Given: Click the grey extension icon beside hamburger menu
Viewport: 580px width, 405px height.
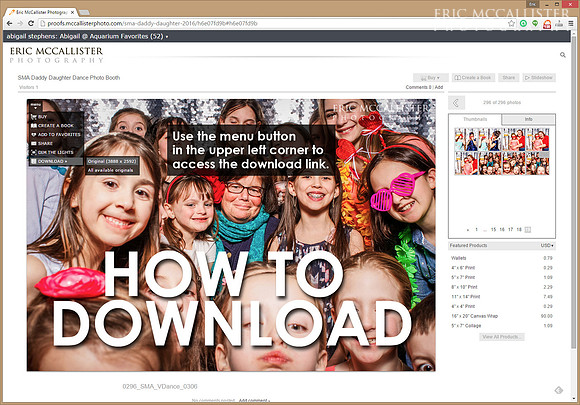Looking at the screenshot, I should coord(559,24).
